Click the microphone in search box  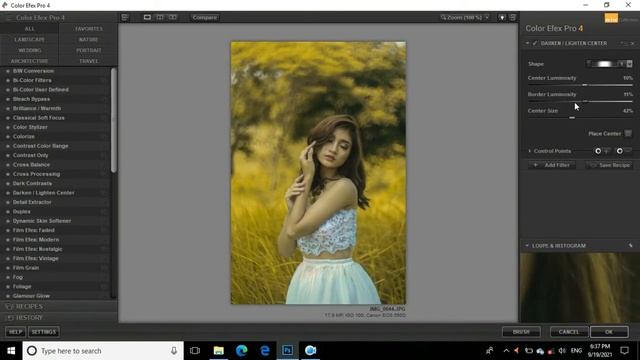174,351
